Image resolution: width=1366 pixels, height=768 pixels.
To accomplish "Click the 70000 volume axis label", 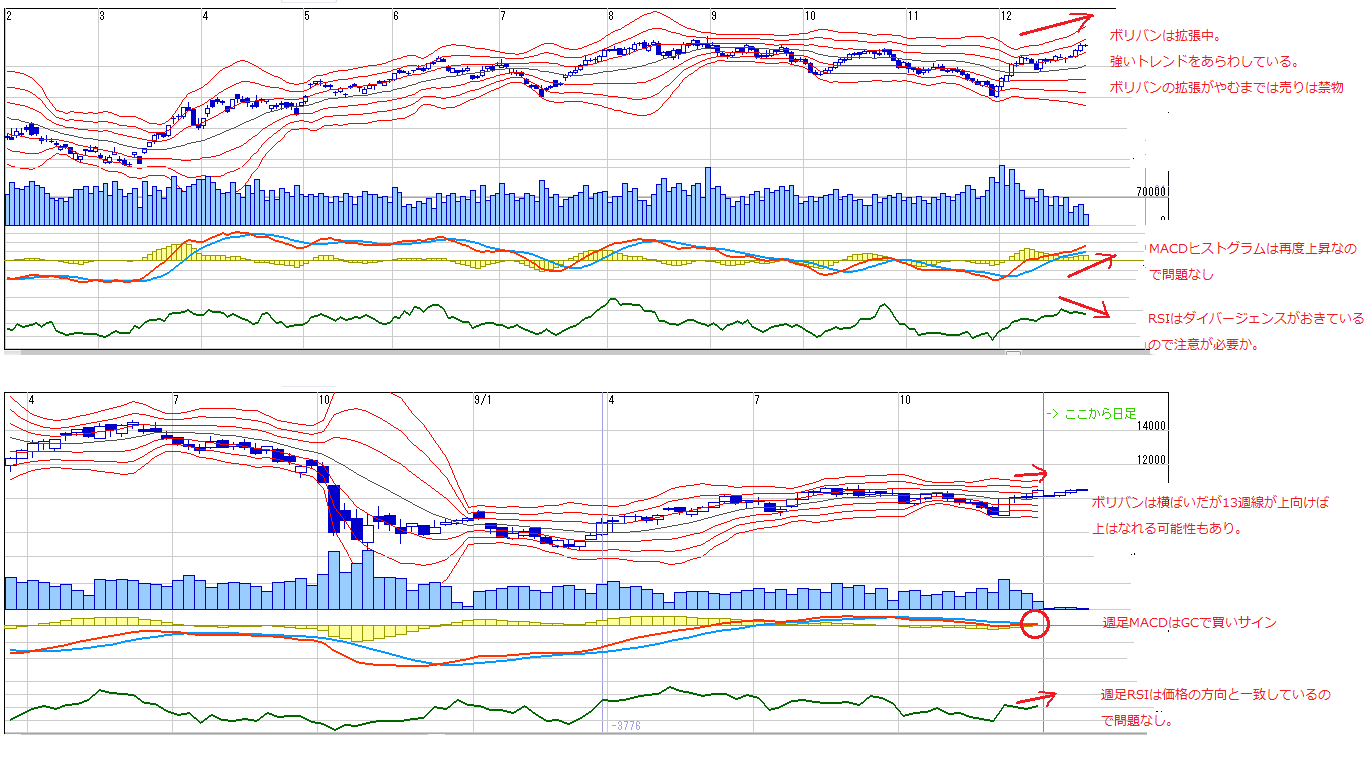I will pyautogui.click(x=1148, y=191).
